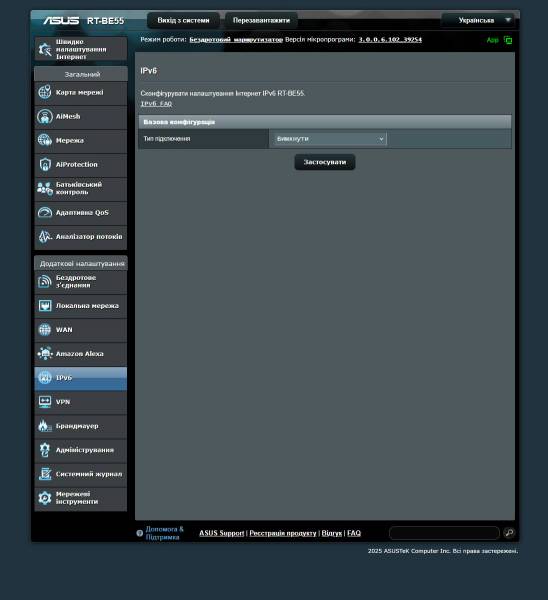The height and width of the screenshot is (600, 548).
Task: Click the Аналізатор потоків icon
Action: click(x=45, y=236)
